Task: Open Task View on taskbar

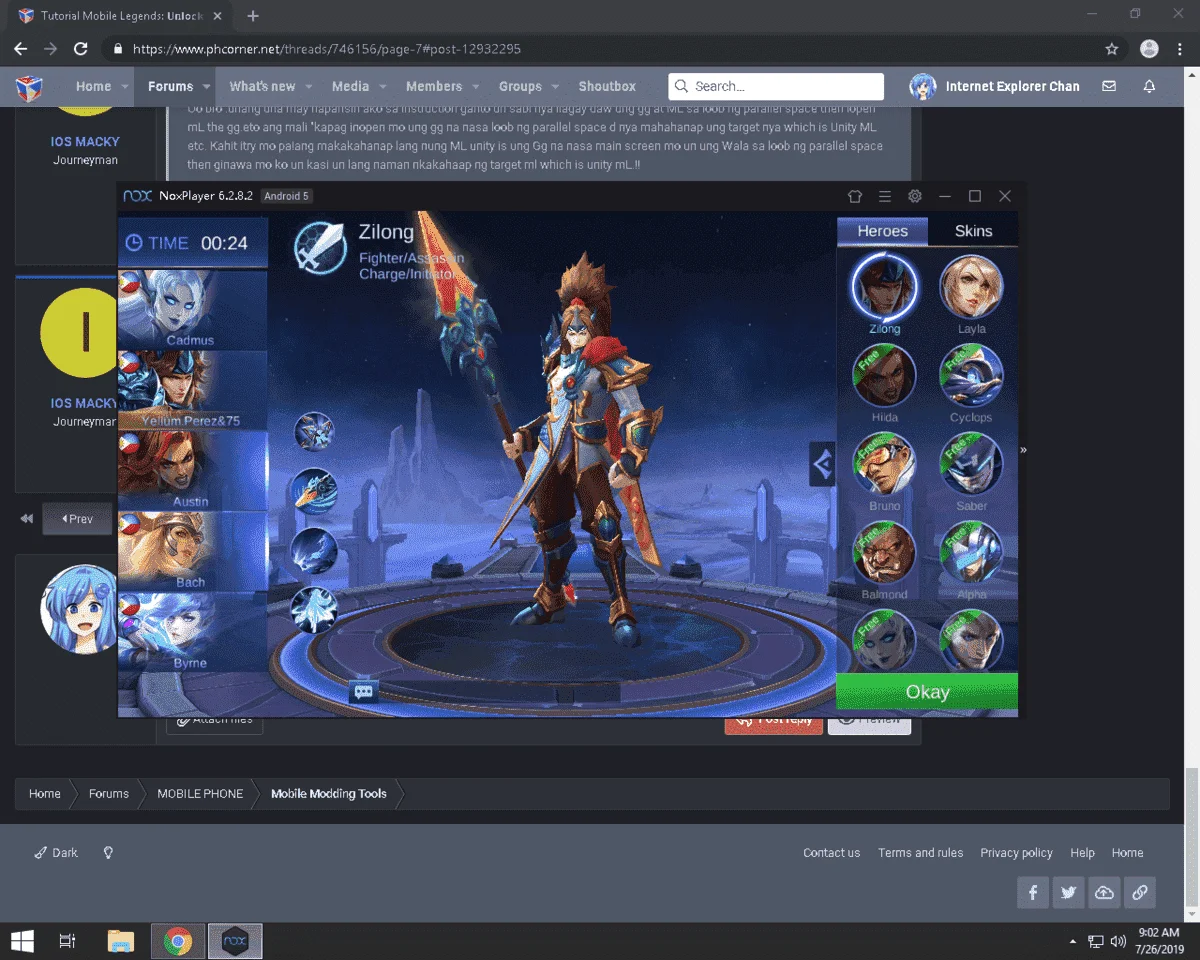Action: click(68, 941)
